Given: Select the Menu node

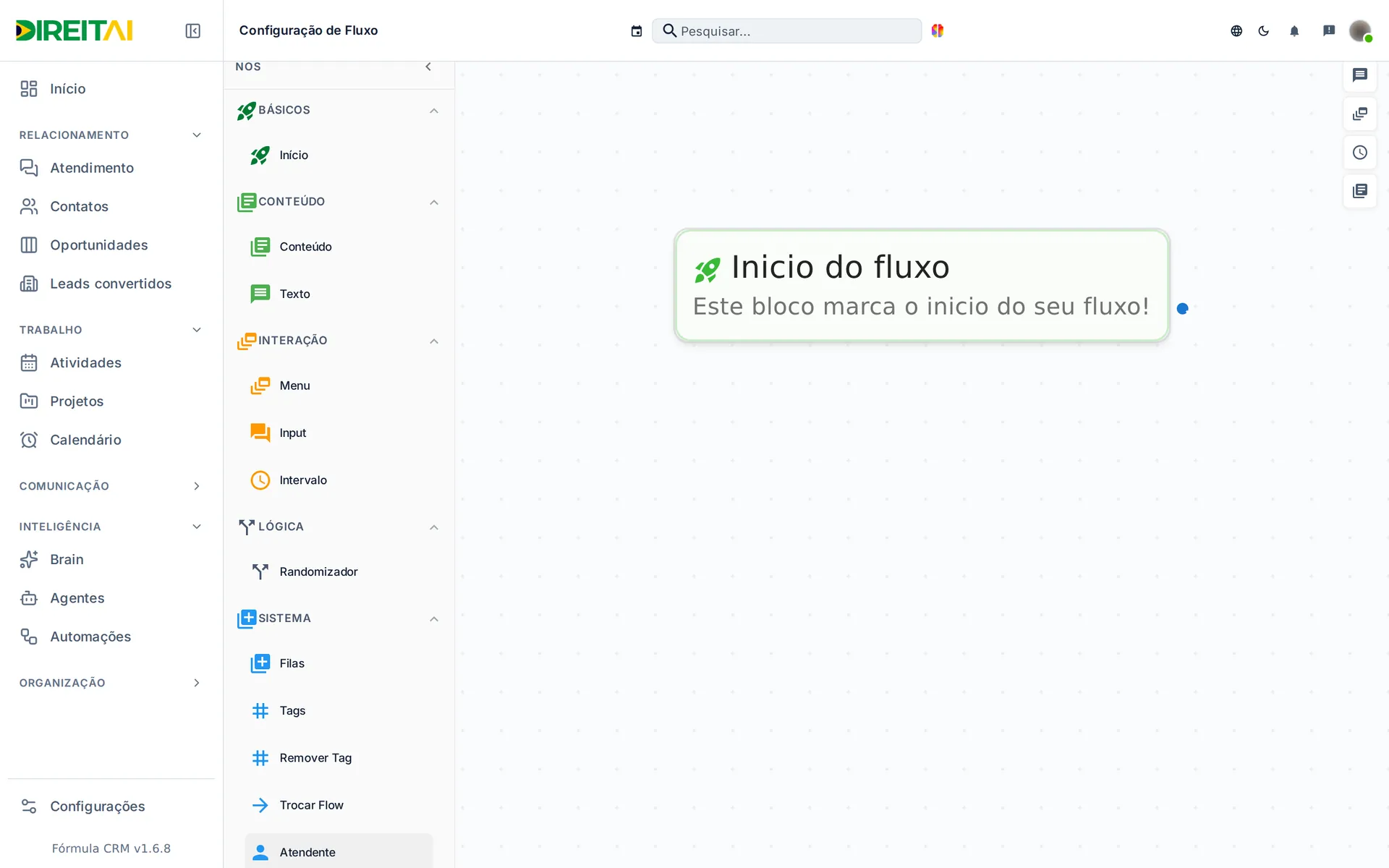Looking at the screenshot, I should coord(339,386).
